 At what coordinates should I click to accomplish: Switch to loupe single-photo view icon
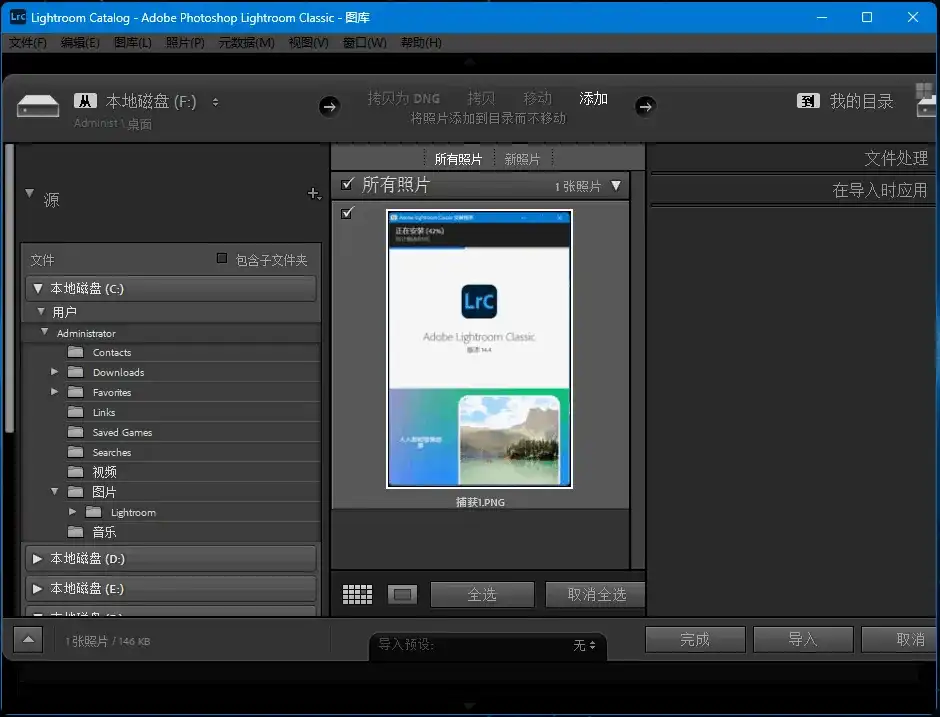click(x=402, y=594)
